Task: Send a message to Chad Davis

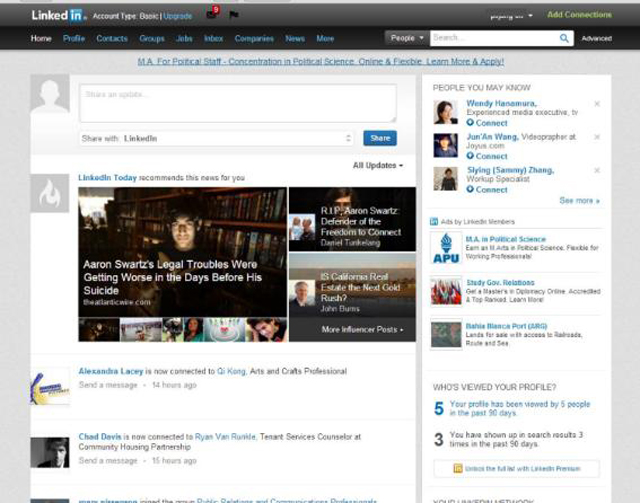Action: [x=108, y=461]
